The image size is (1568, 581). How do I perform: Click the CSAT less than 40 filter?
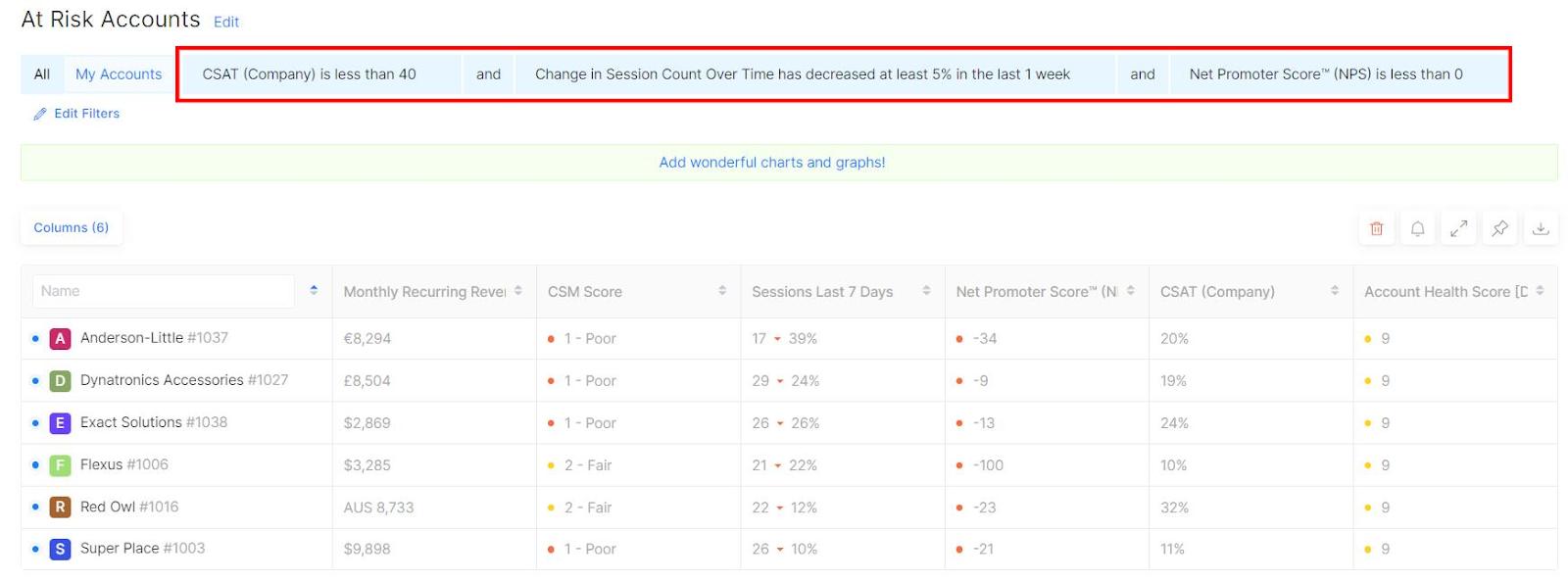click(x=321, y=74)
